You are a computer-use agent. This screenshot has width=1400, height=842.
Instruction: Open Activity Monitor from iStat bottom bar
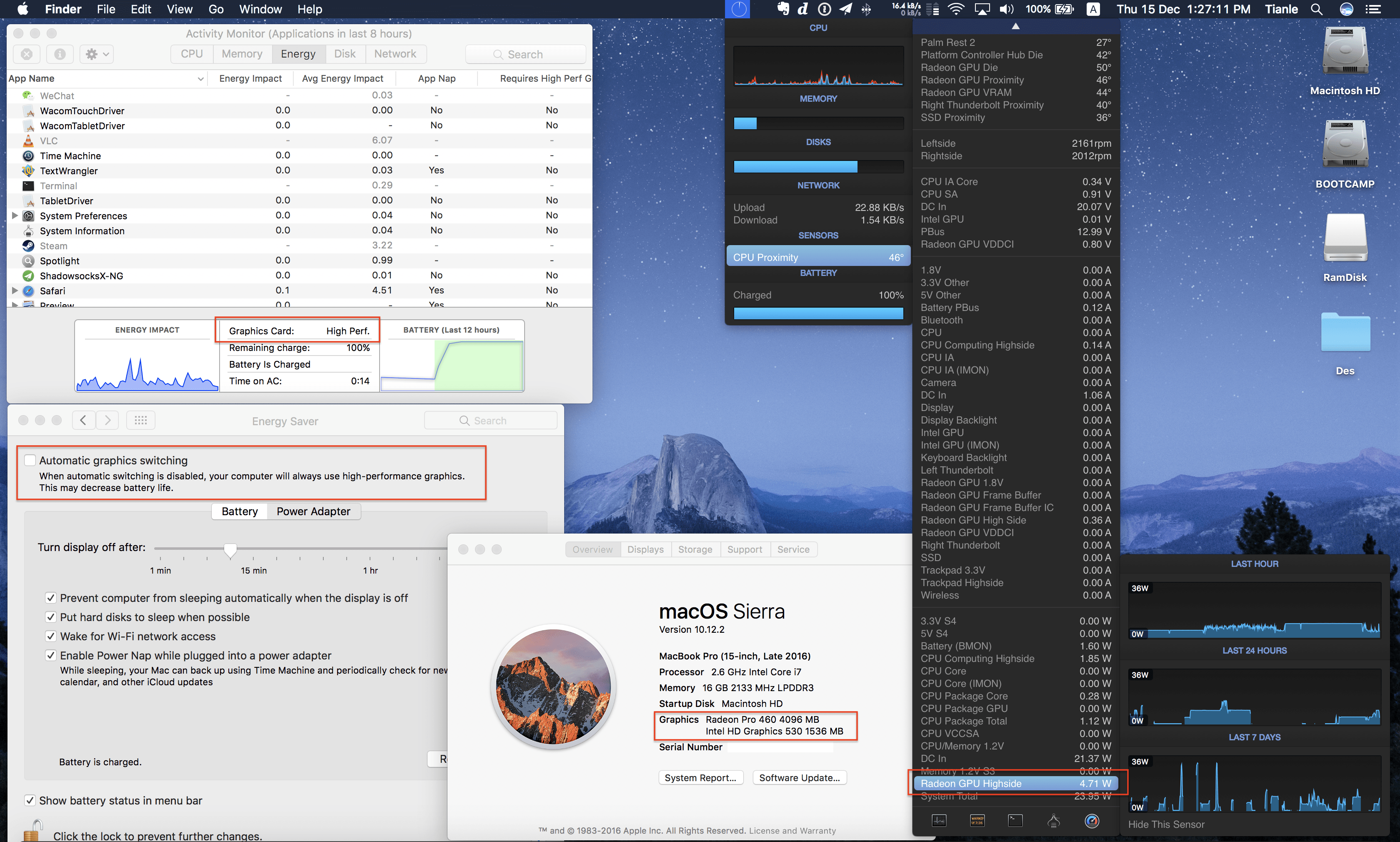click(x=939, y=820)
